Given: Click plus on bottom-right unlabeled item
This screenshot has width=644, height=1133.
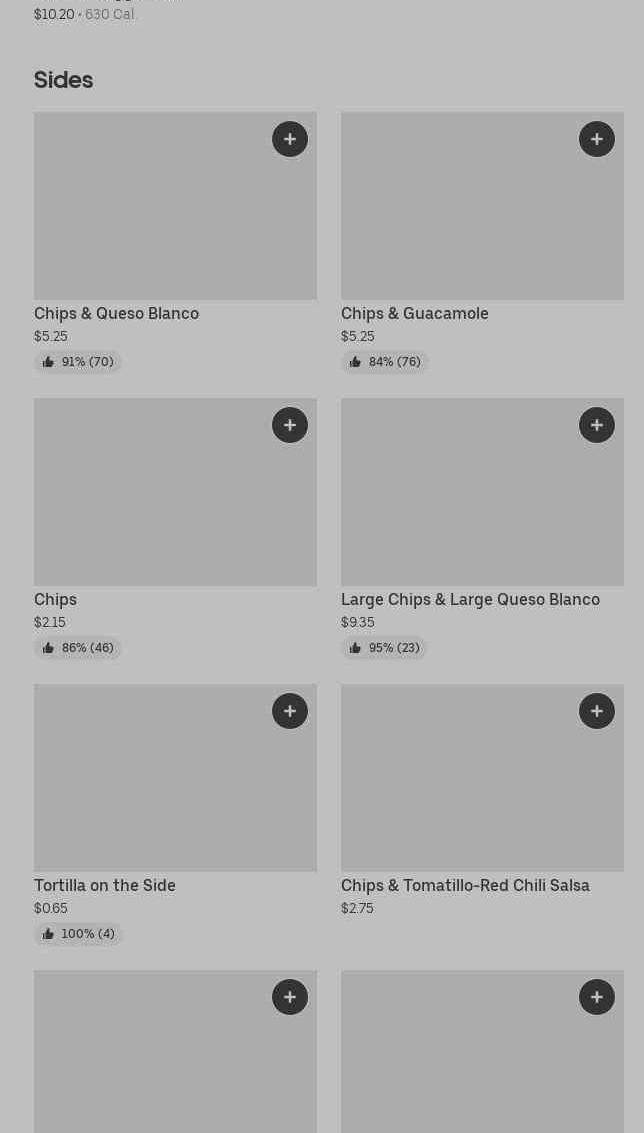Looking at the screenshot, I should pyautogui.click(x=597, y=997).
